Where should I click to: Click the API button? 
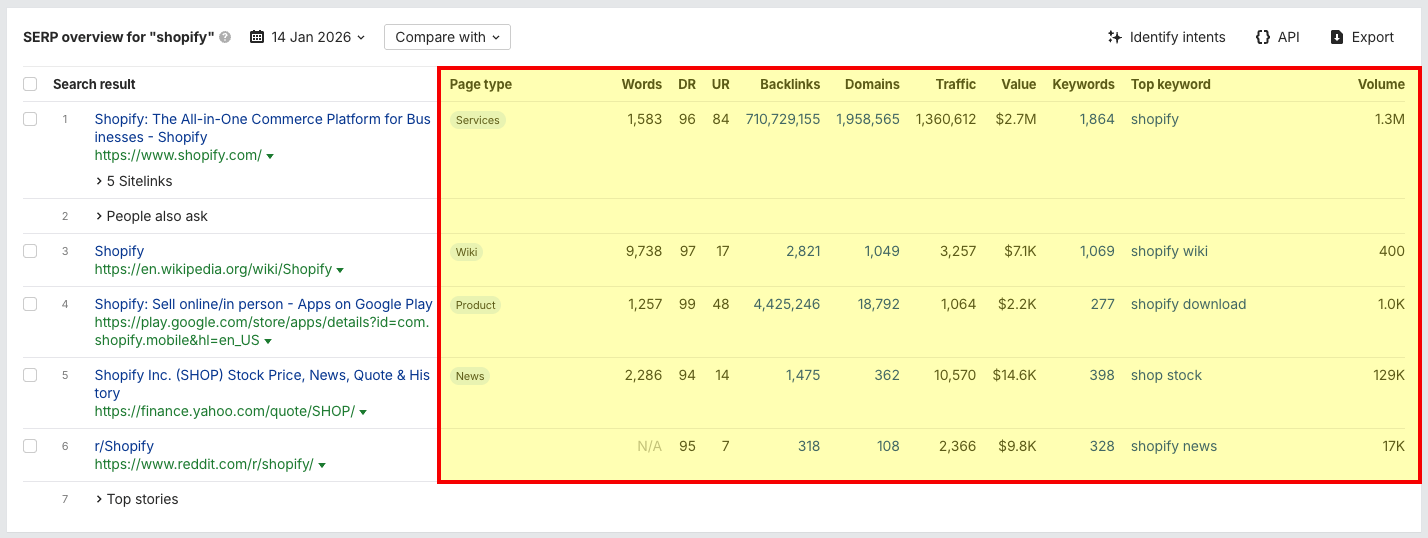point(1277,37)
